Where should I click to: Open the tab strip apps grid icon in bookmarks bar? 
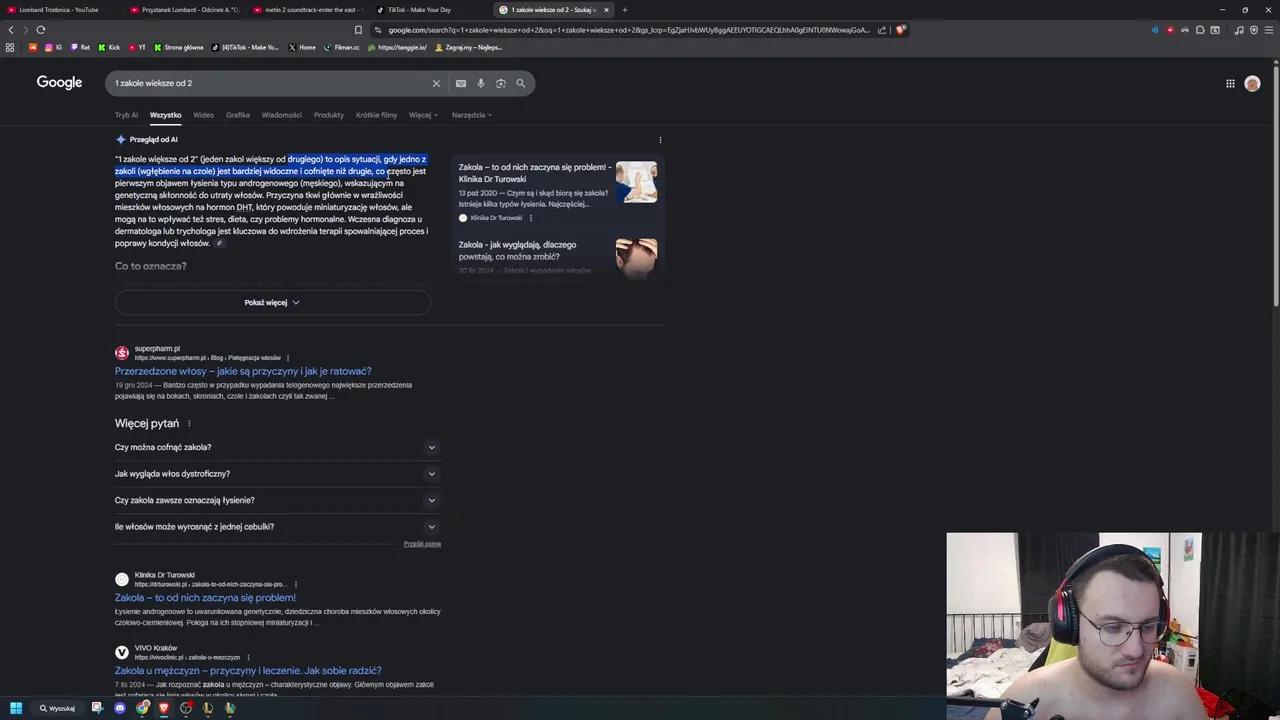(10, 47)
